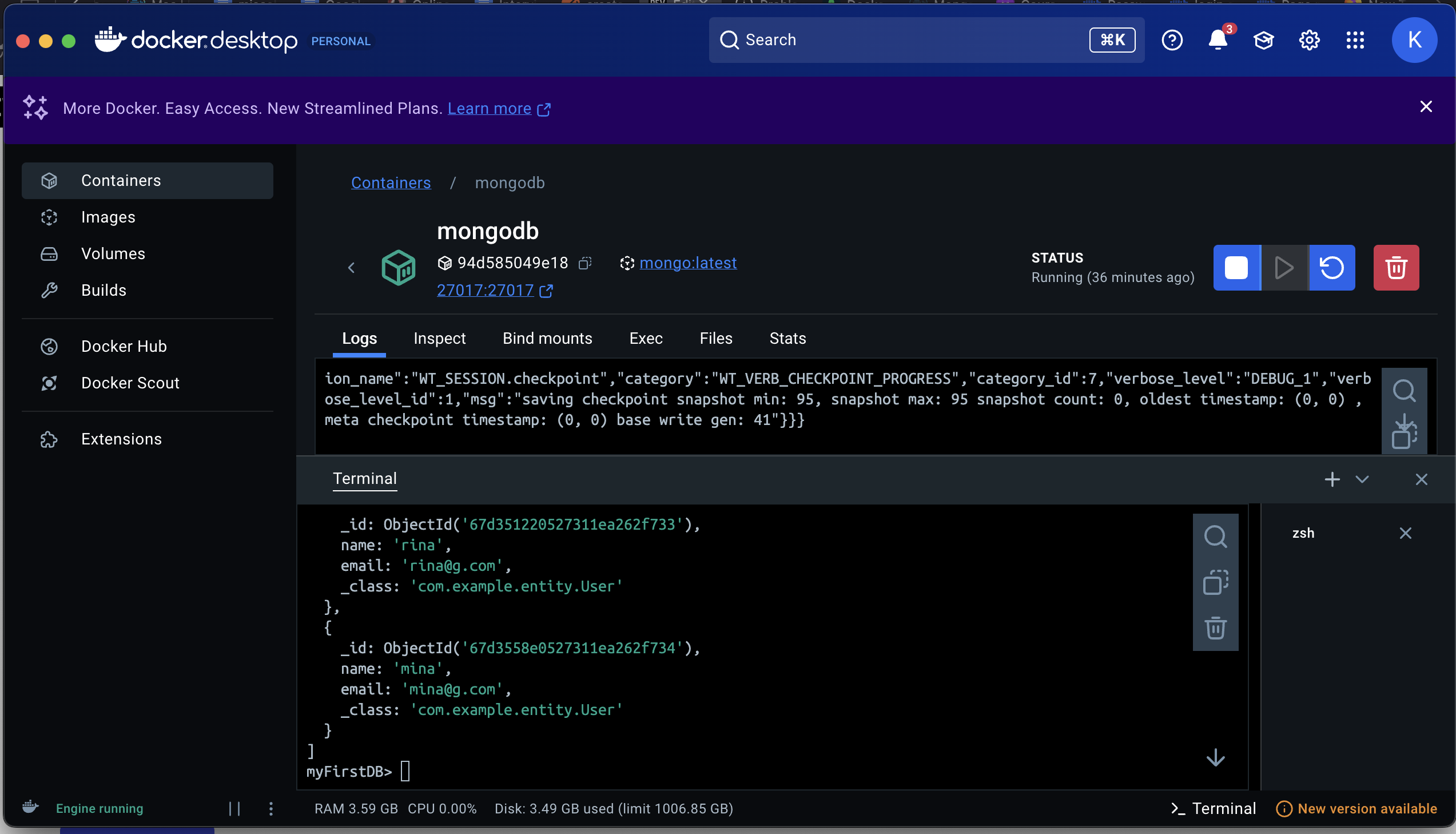
Task: Switch to the Bind mounts tab
Action: 547,339
